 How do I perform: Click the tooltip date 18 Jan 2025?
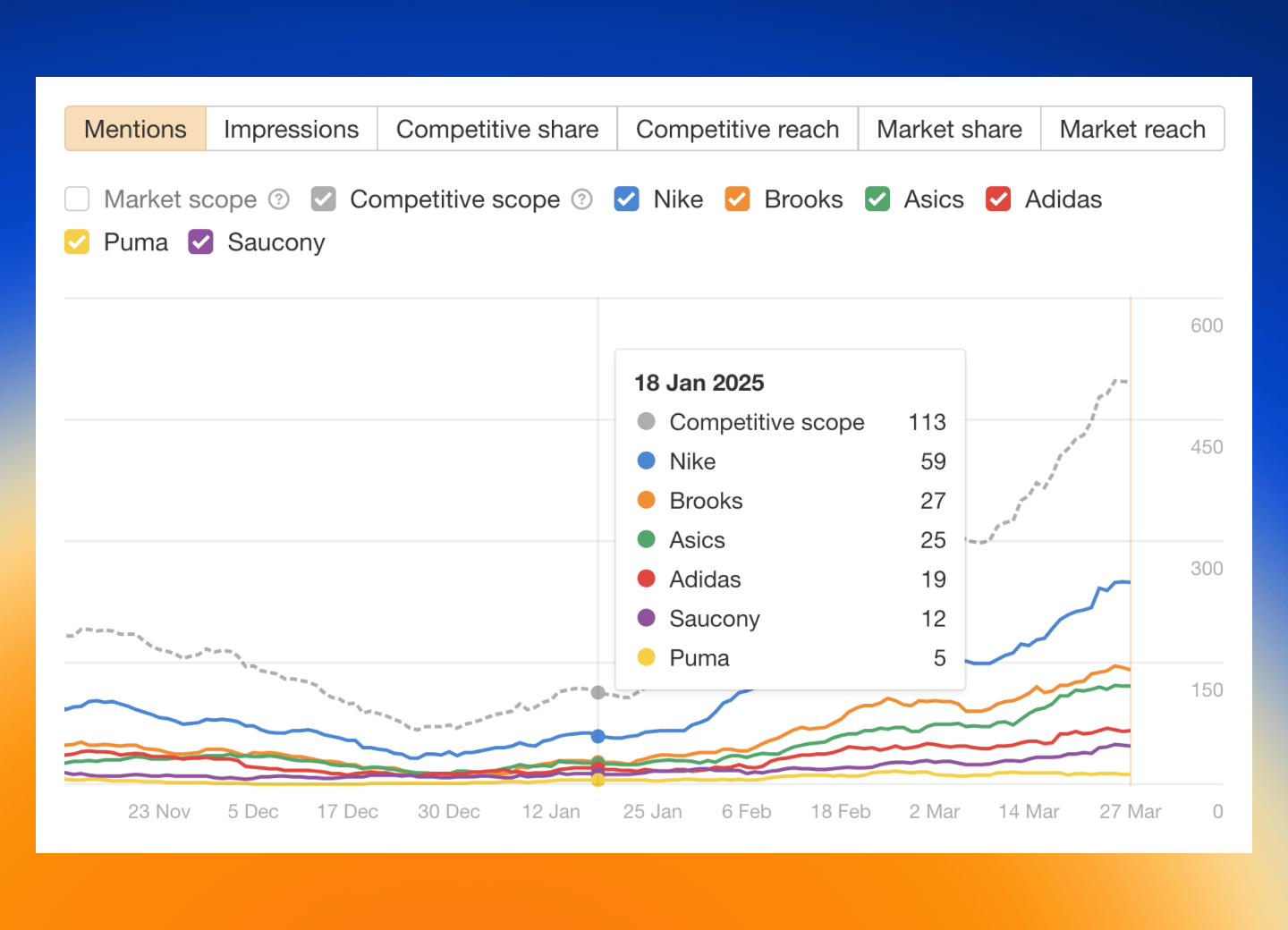(x=699, y=383)
